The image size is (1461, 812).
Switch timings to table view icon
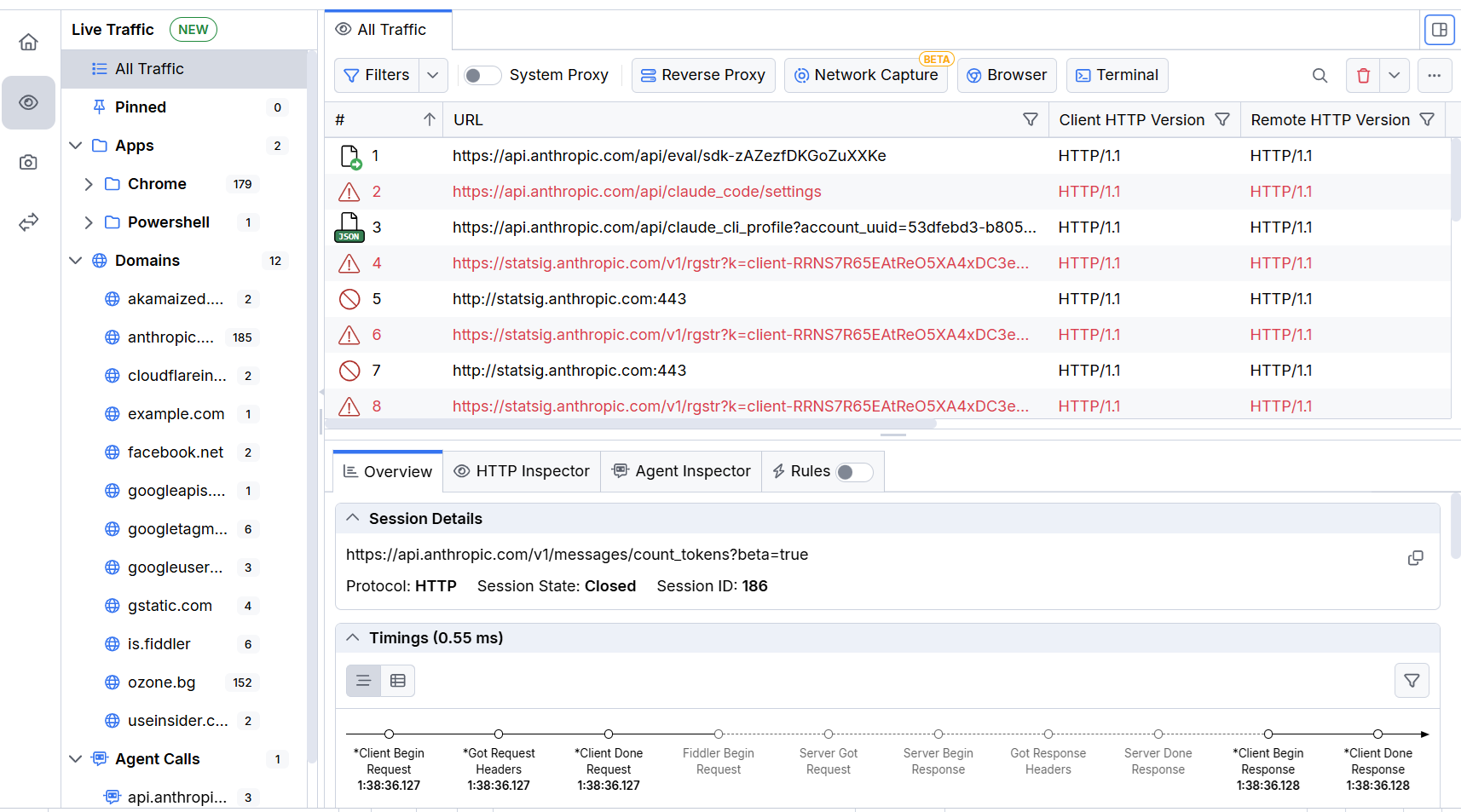[397, 681]
